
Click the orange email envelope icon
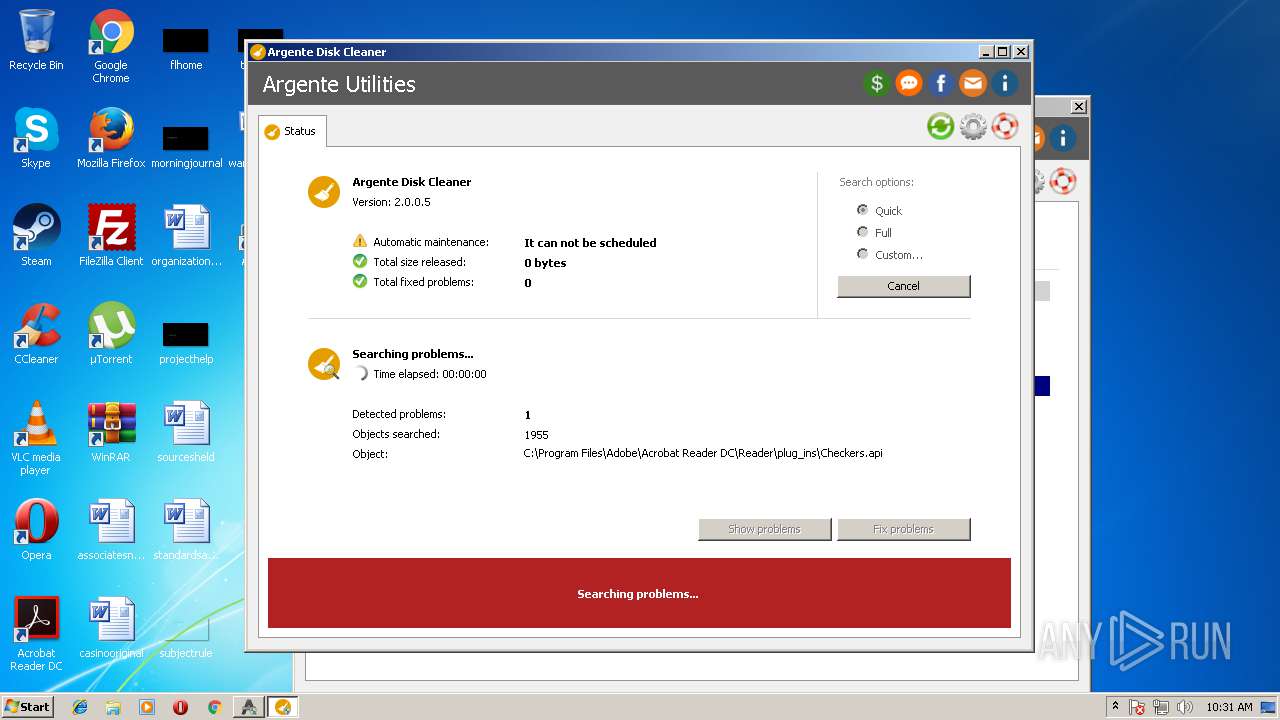coord(973,84)
